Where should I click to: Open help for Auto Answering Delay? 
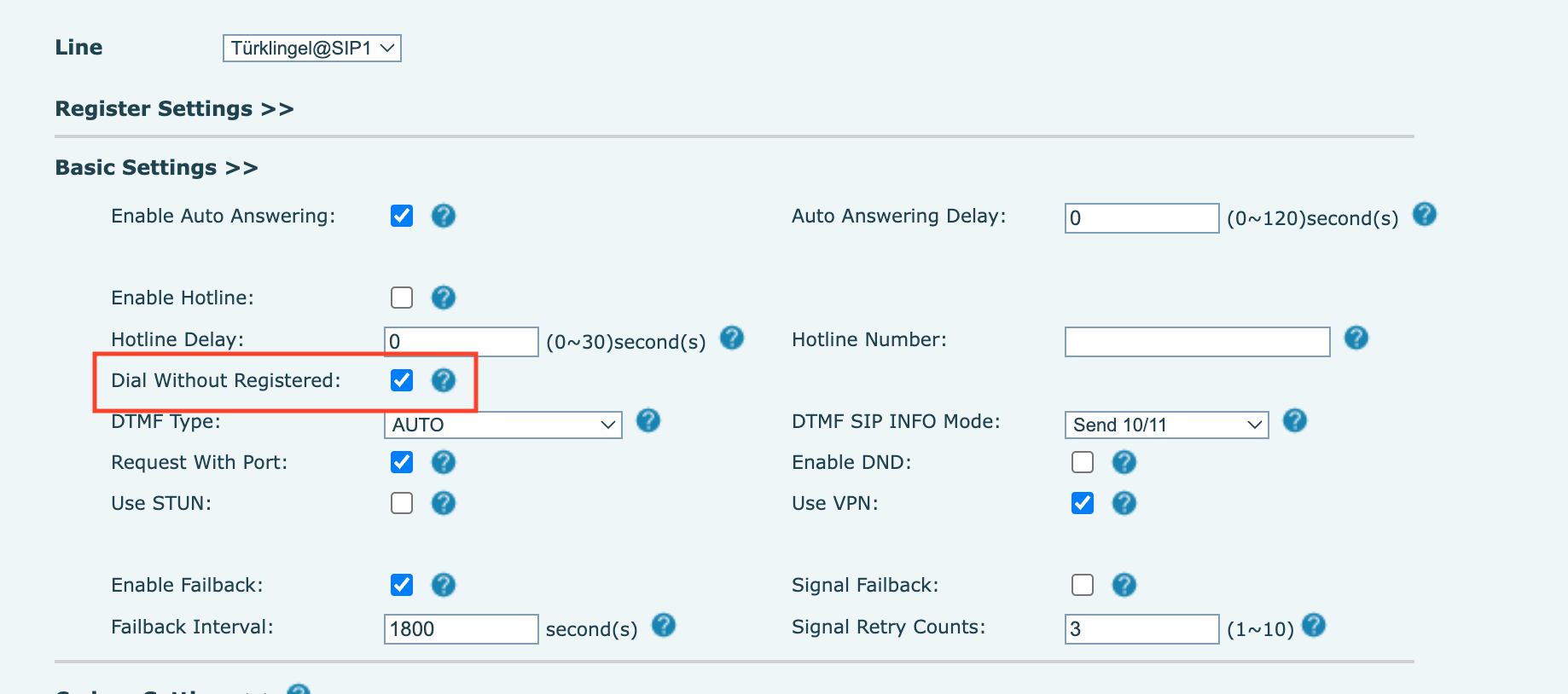pyautogui.click(x=1424, y=214)
